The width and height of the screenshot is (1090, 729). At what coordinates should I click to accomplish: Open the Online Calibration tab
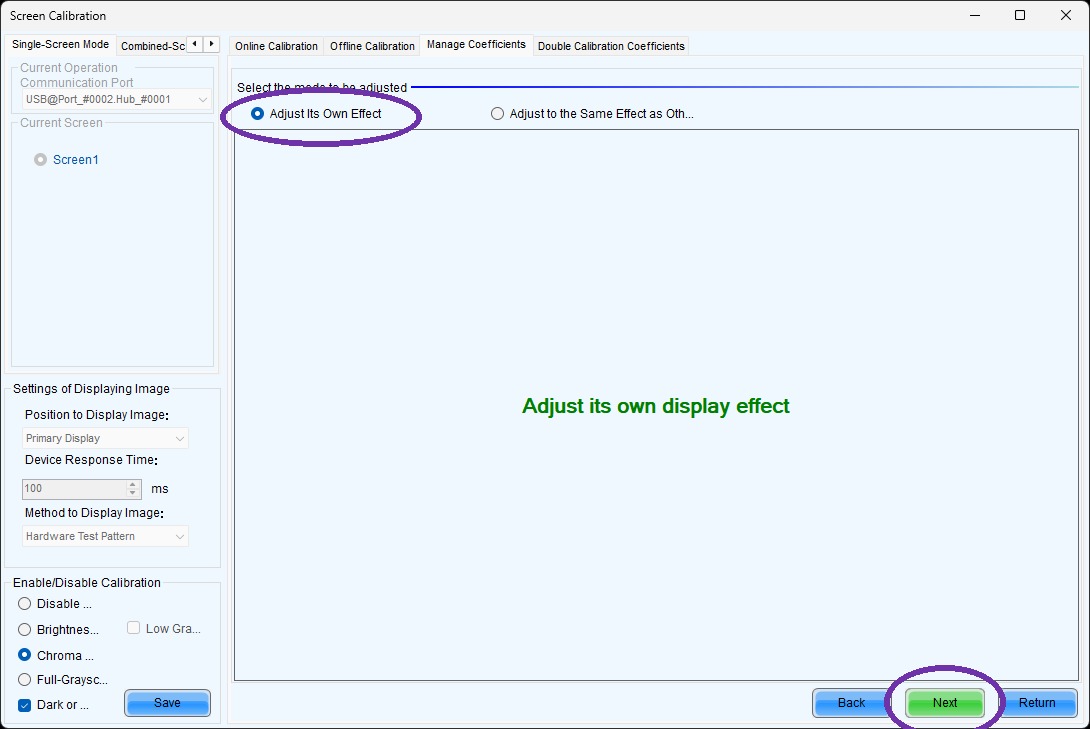click(276, 46)
